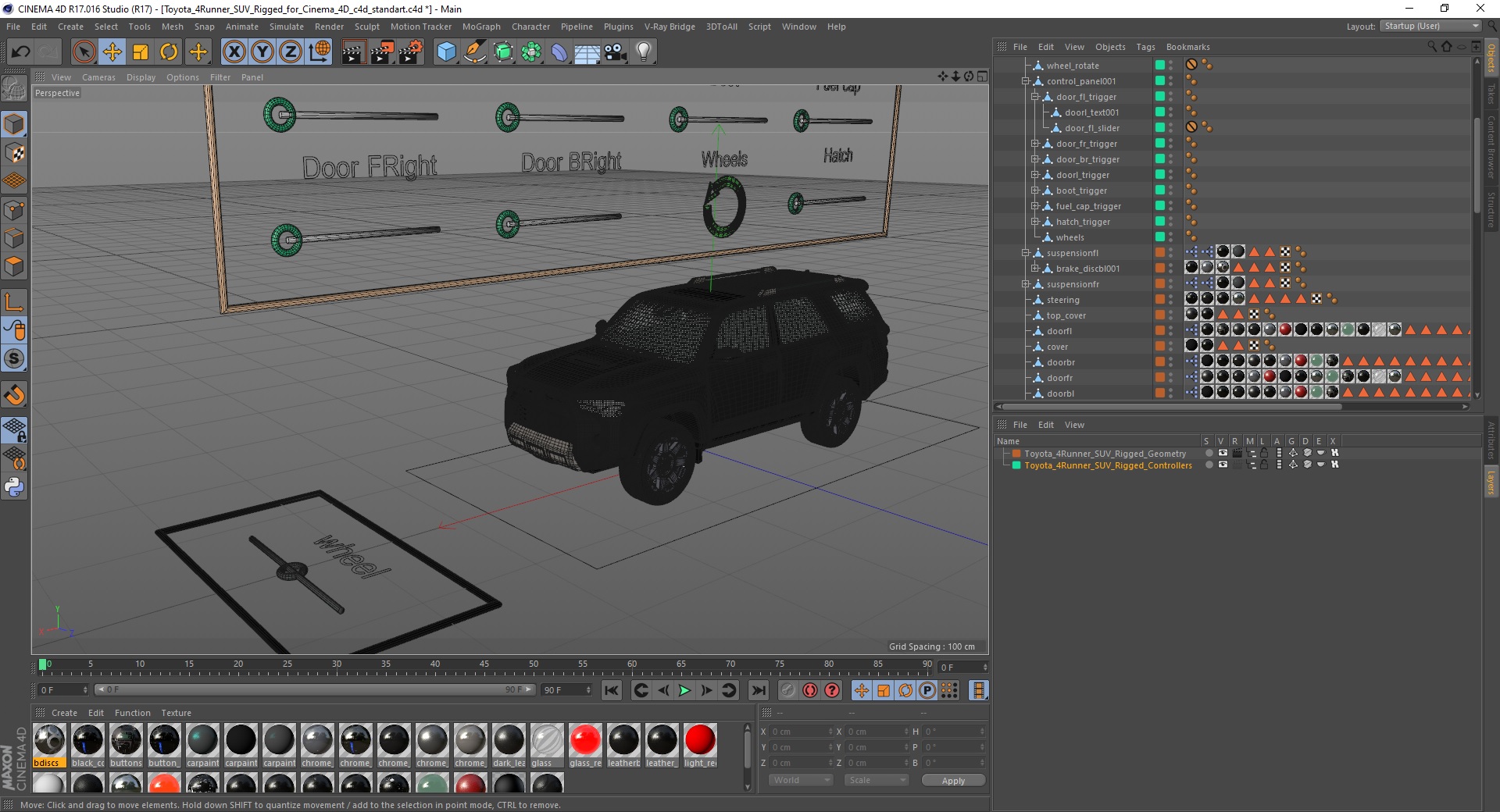Open the Simulate menu

tap(287, 27)
